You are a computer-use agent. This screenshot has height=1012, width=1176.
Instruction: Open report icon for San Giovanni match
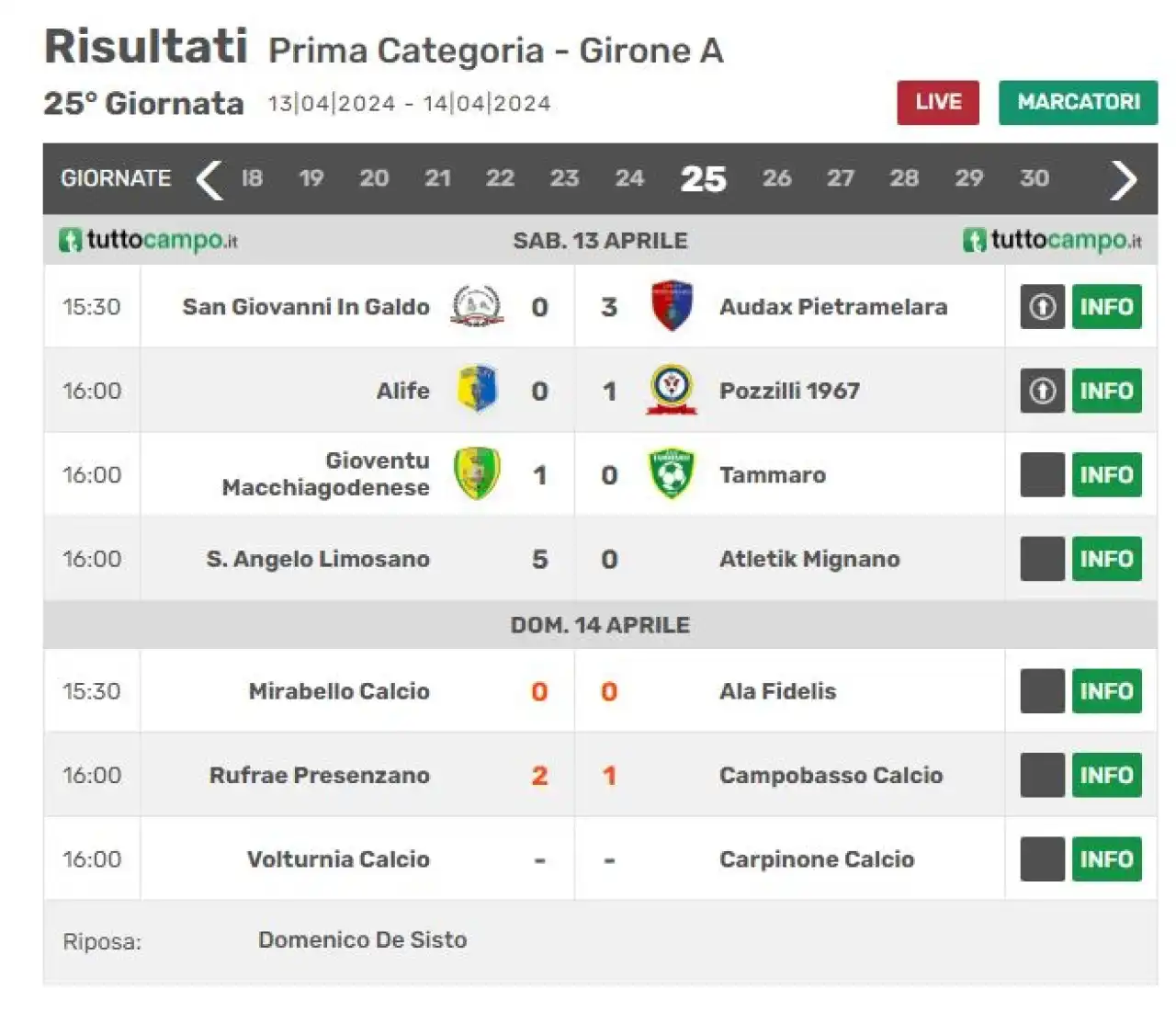click(x=1043, y=307)
